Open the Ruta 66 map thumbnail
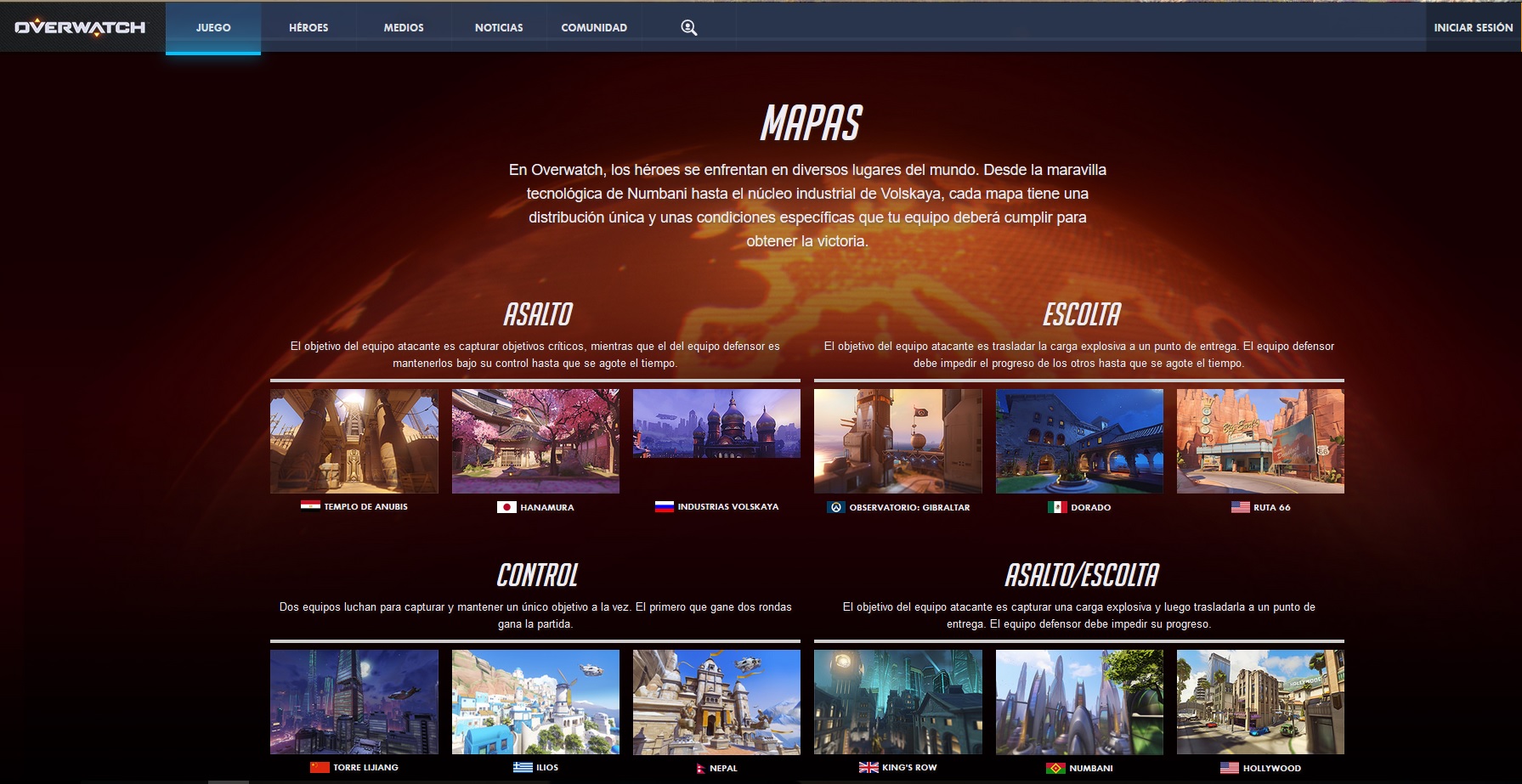Screen dimensions: 1522x784 [x=1260, y=441]
